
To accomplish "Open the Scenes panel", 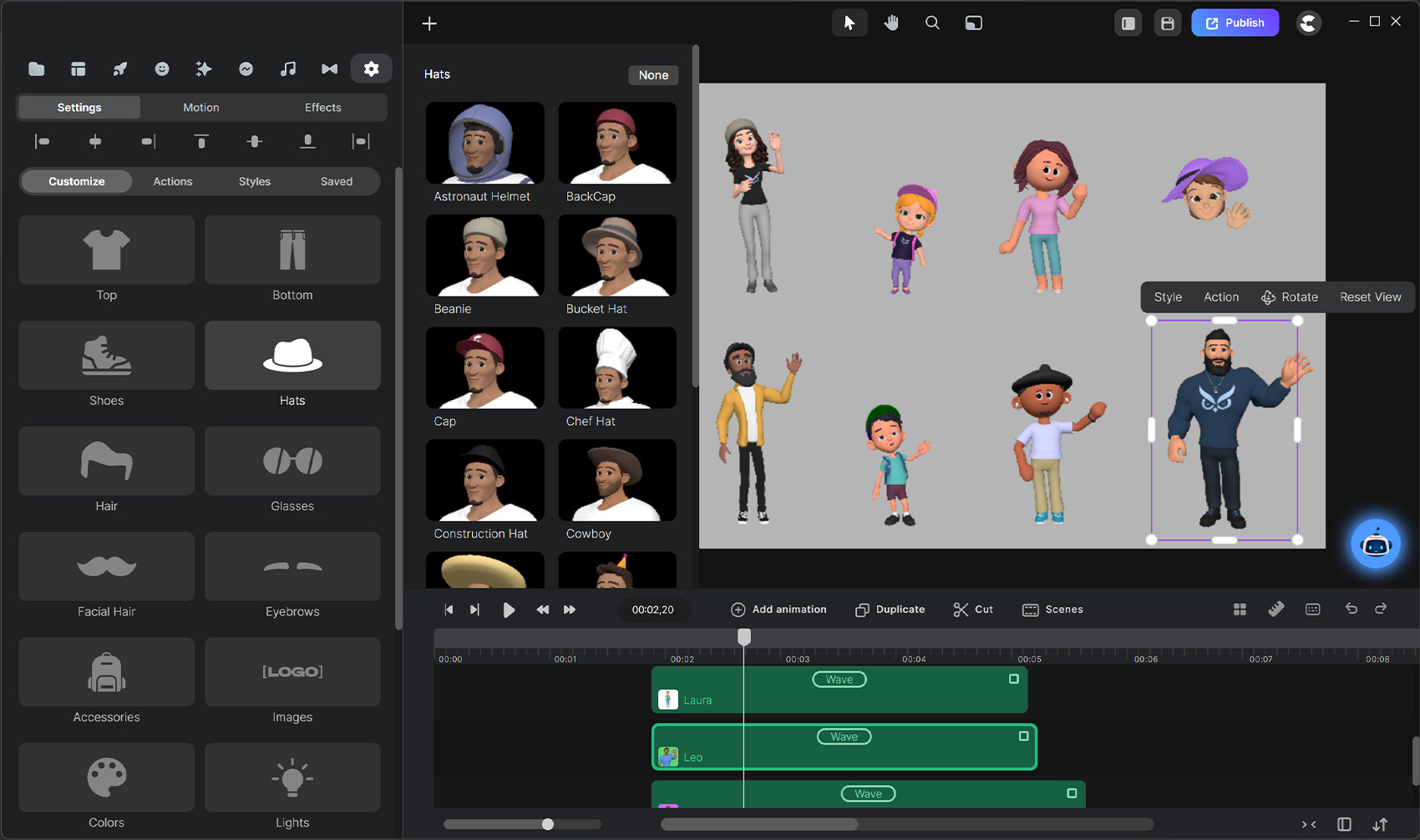I will point(1052,610).
